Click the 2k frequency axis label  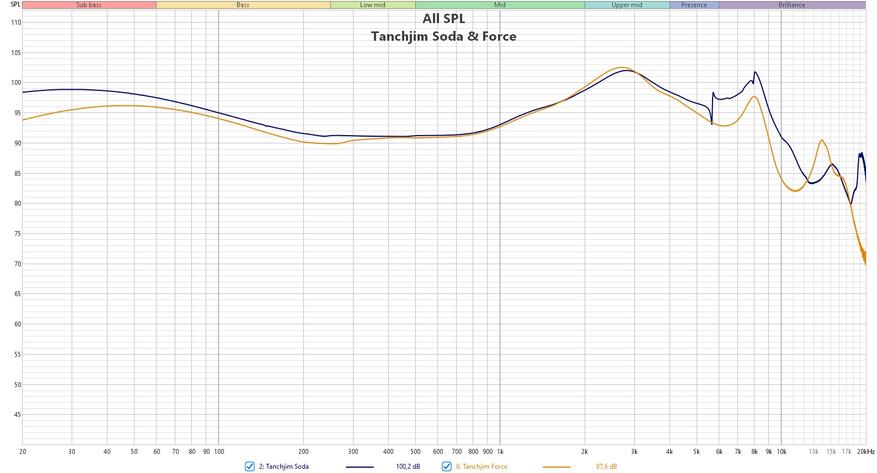pos(585,451)
